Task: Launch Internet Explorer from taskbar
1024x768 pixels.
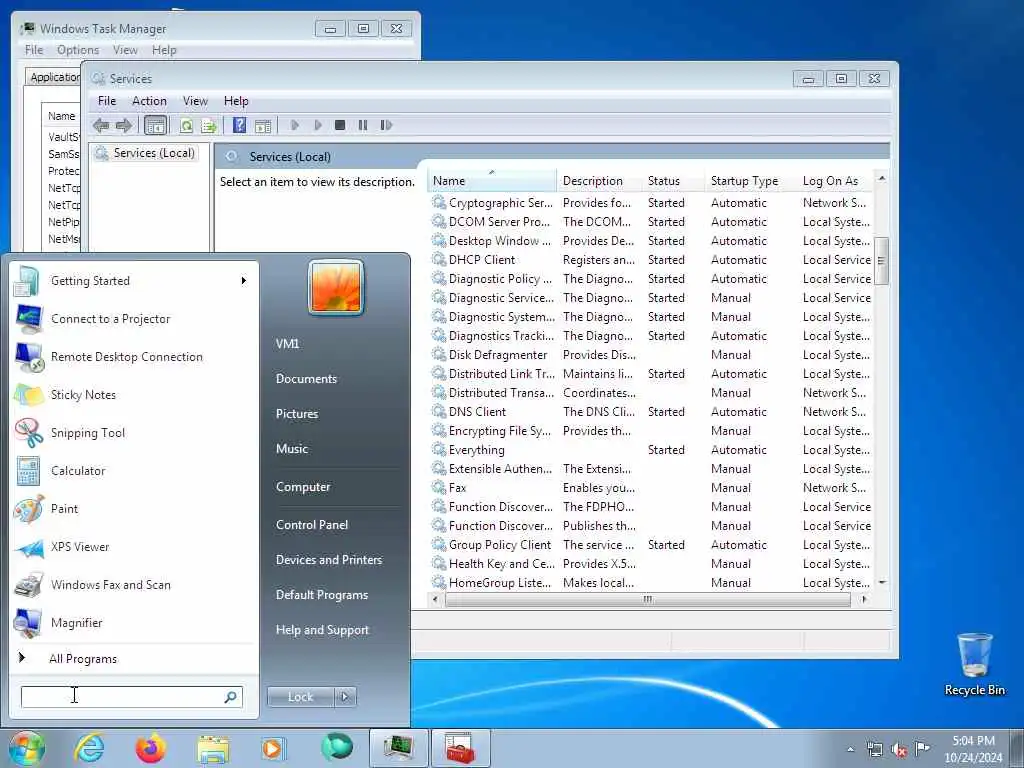Action: pos(88,748)
